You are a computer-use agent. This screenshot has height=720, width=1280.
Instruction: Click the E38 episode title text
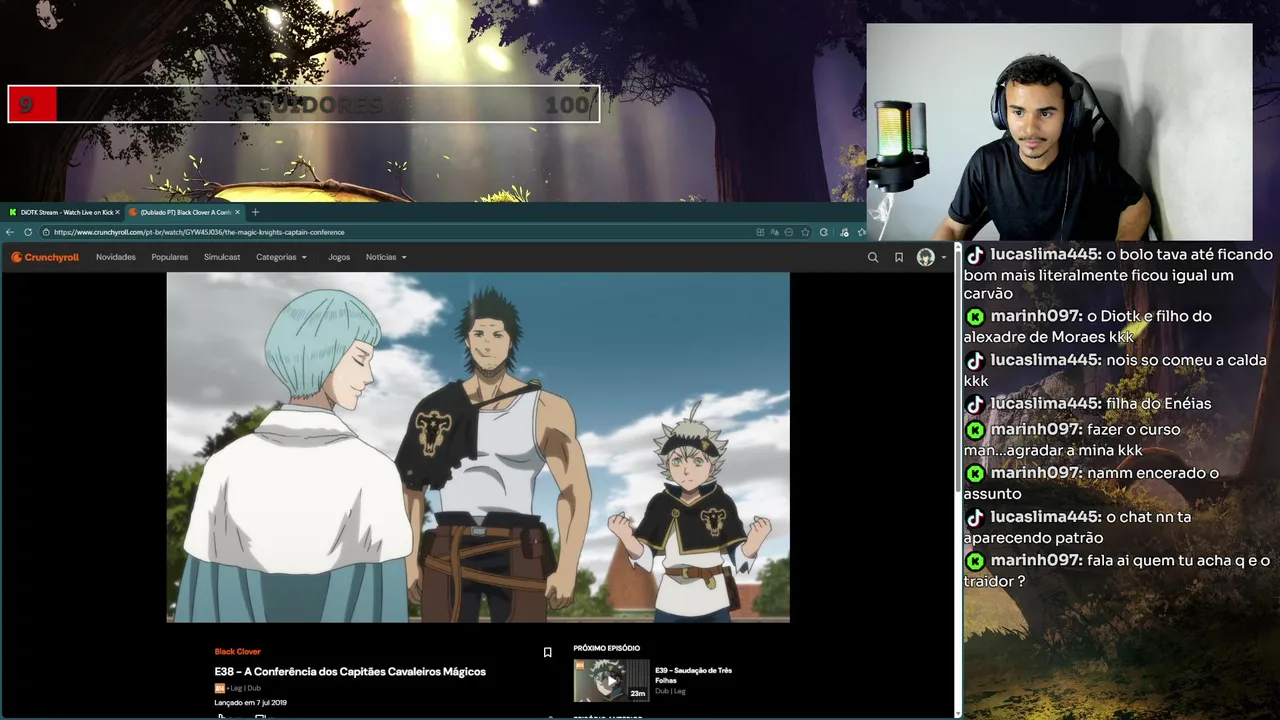click(350, 671)
